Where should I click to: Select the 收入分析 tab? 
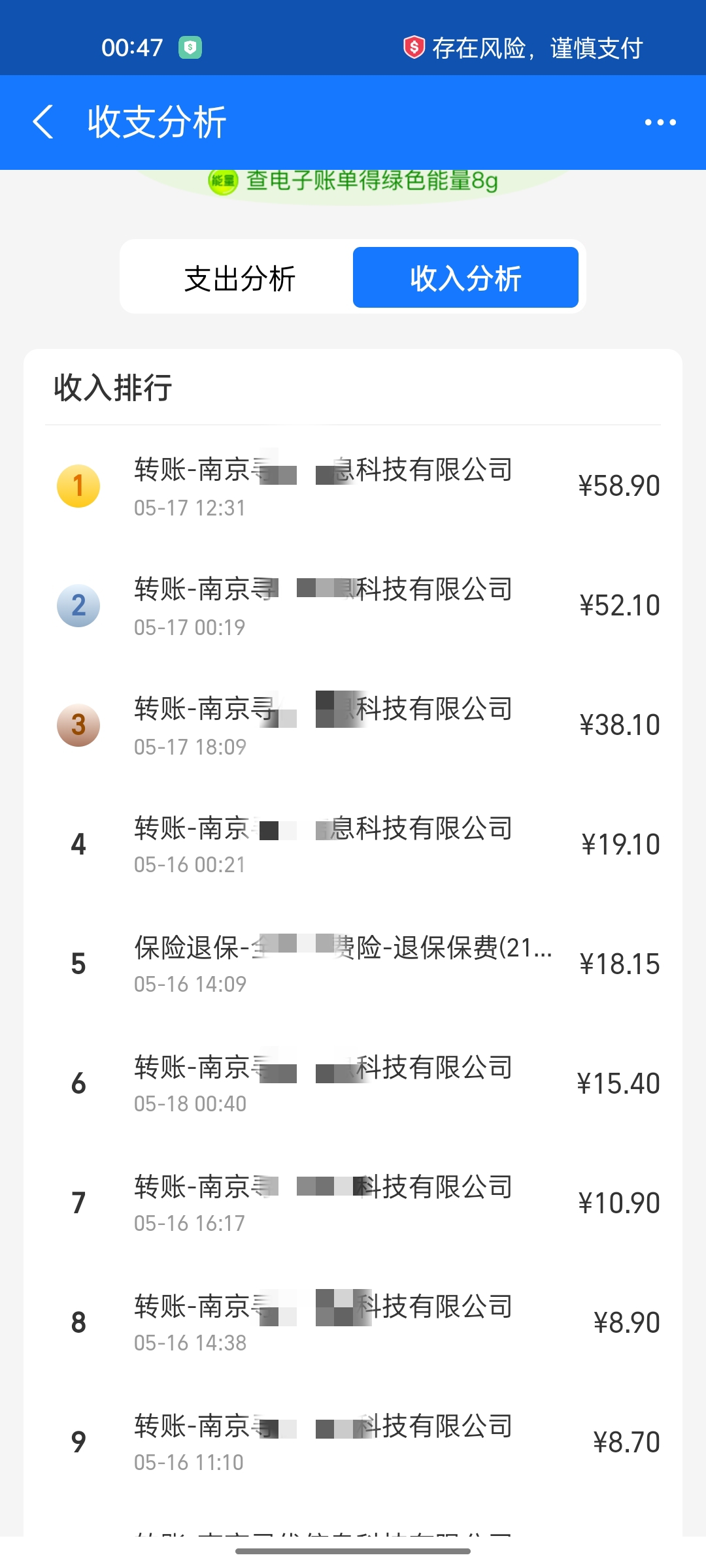[x=465, y=278]
